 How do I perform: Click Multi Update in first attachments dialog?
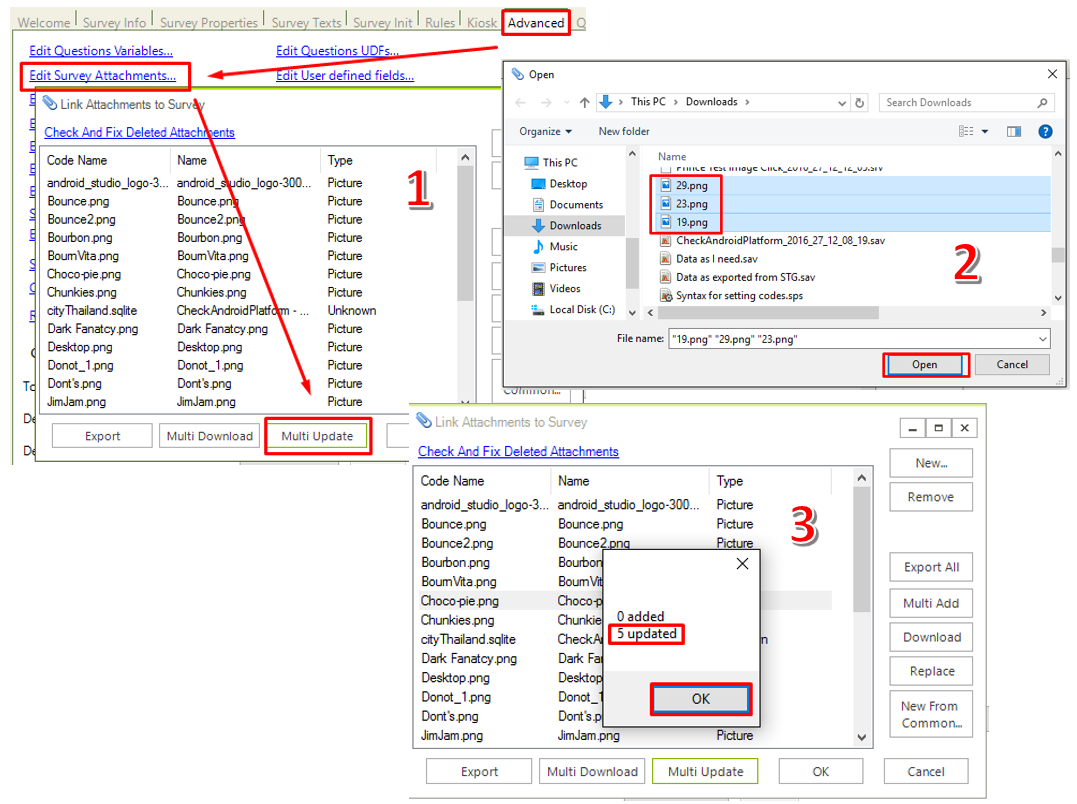point(317,436)
